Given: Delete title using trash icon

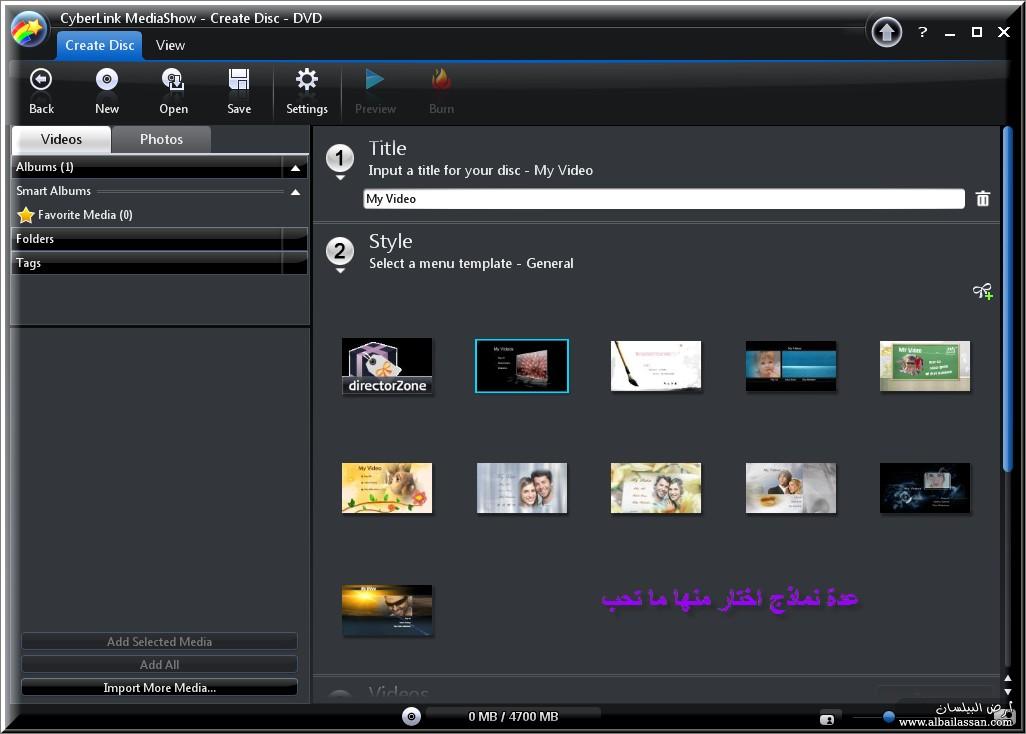Looking at the screenshot, I should (x=982, y=199).
